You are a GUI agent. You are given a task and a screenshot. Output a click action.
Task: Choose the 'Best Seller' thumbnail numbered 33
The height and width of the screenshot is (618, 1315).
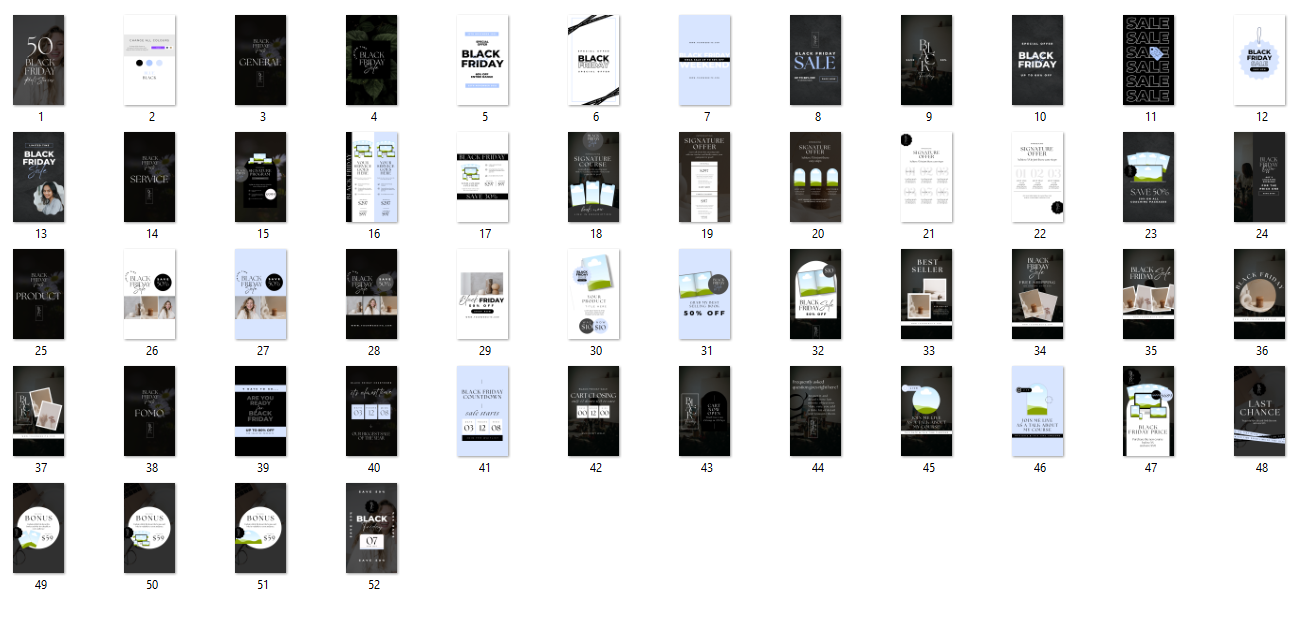click(x=926, y=294)
